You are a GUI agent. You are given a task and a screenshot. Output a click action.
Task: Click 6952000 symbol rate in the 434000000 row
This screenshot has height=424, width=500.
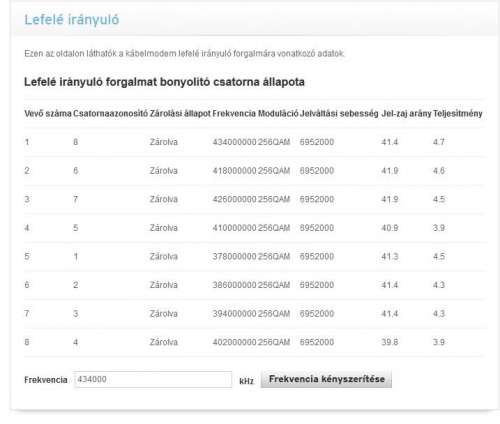[317, 142]
